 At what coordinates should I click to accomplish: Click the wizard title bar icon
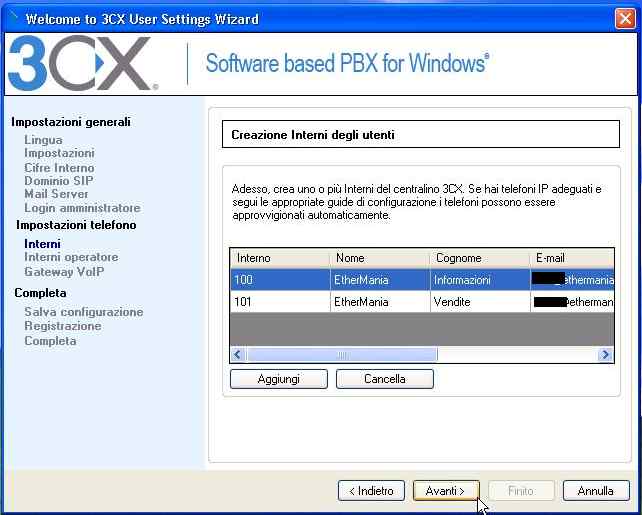pos(14,18)
